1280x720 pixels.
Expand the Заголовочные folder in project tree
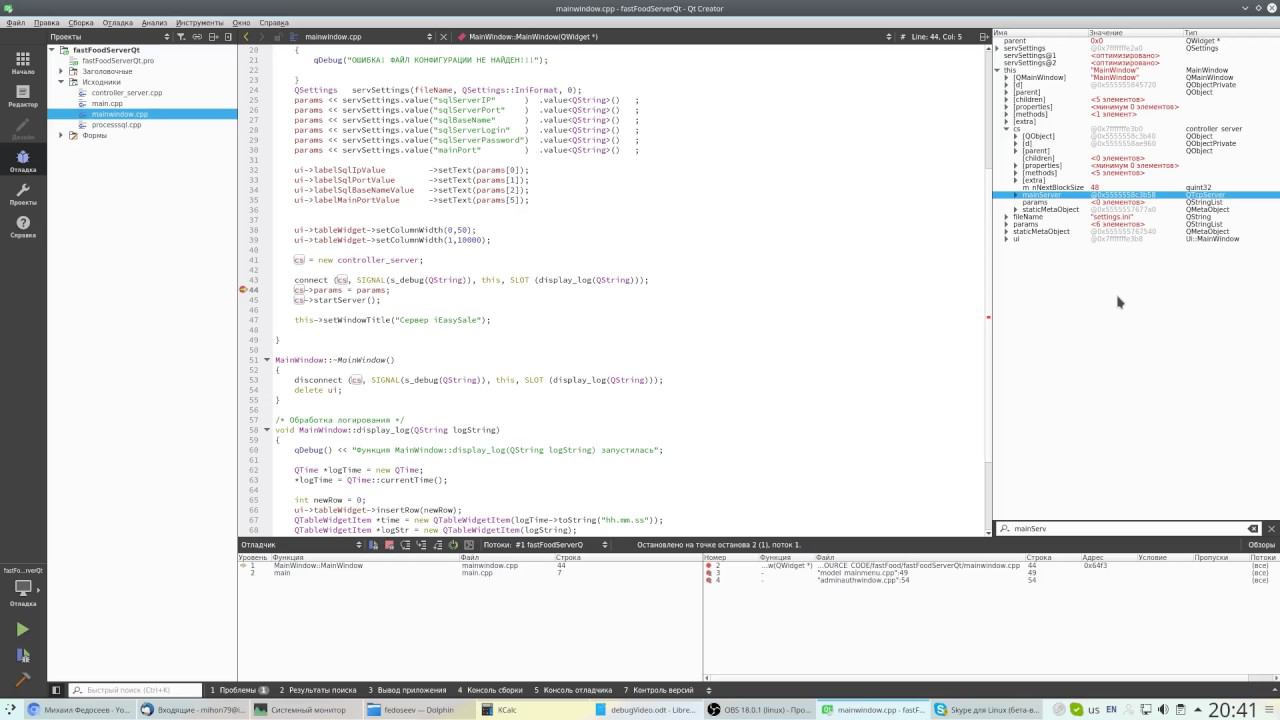[x=61, y=71]
